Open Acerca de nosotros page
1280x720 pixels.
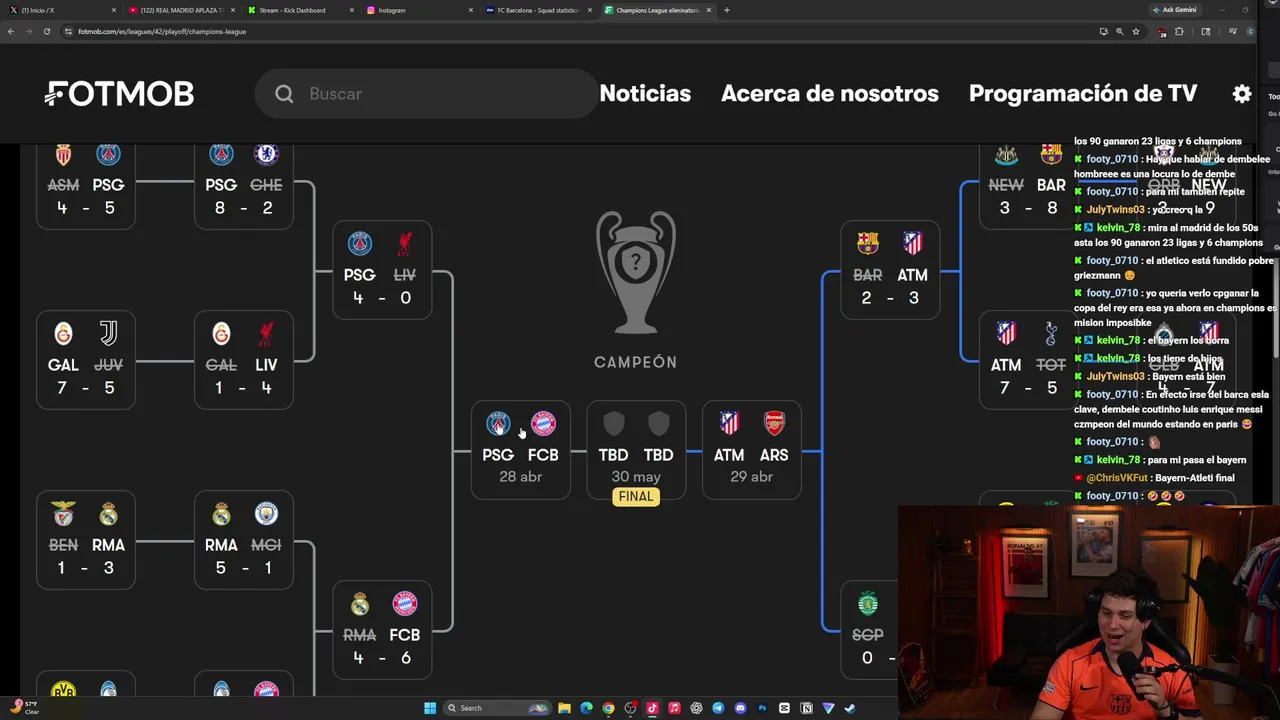(x=830, y=93)
